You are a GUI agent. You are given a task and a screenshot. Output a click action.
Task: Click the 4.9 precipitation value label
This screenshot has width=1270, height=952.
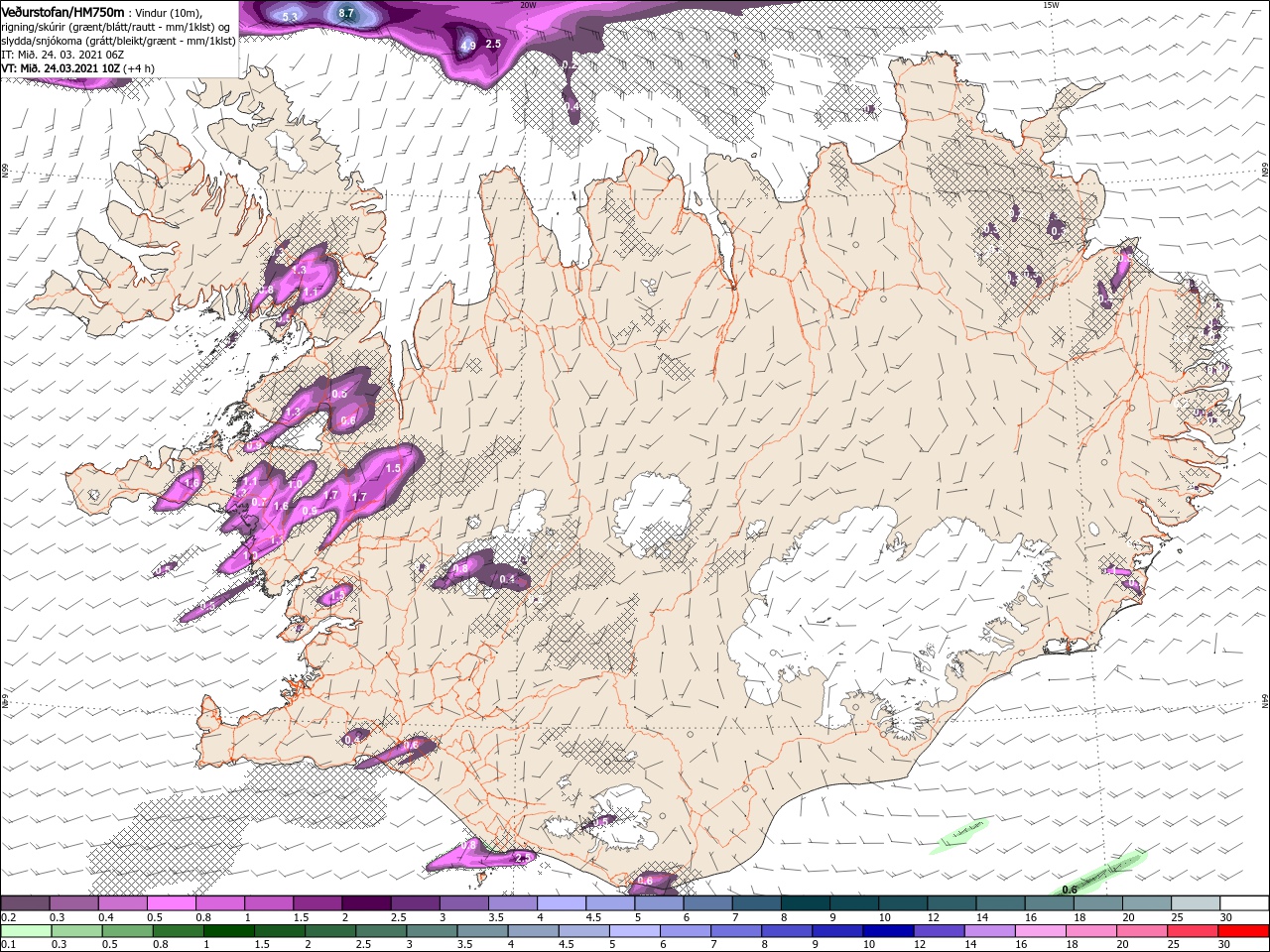(468, 46)
